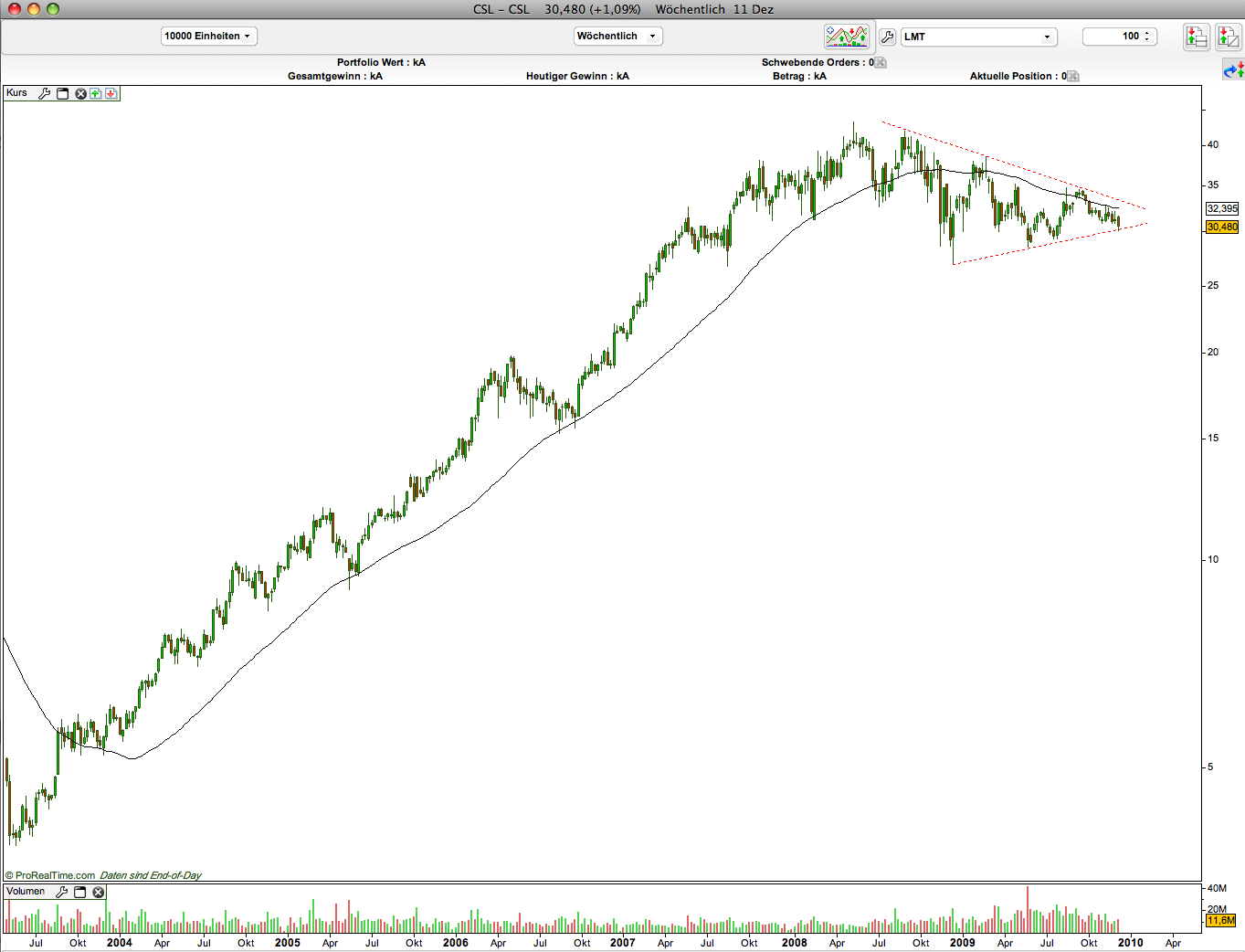The height and width of the screenshot is (952, 1245).
Task: Click the 2008 year marker on time axis
Action: point(795,943)
